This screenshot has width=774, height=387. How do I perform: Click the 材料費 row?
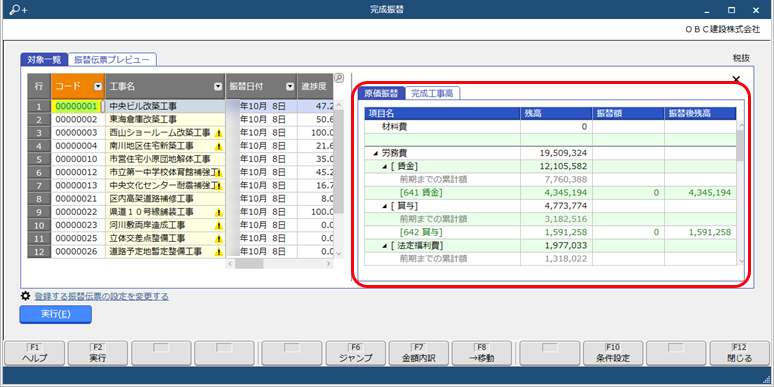(x=550, y=127)
